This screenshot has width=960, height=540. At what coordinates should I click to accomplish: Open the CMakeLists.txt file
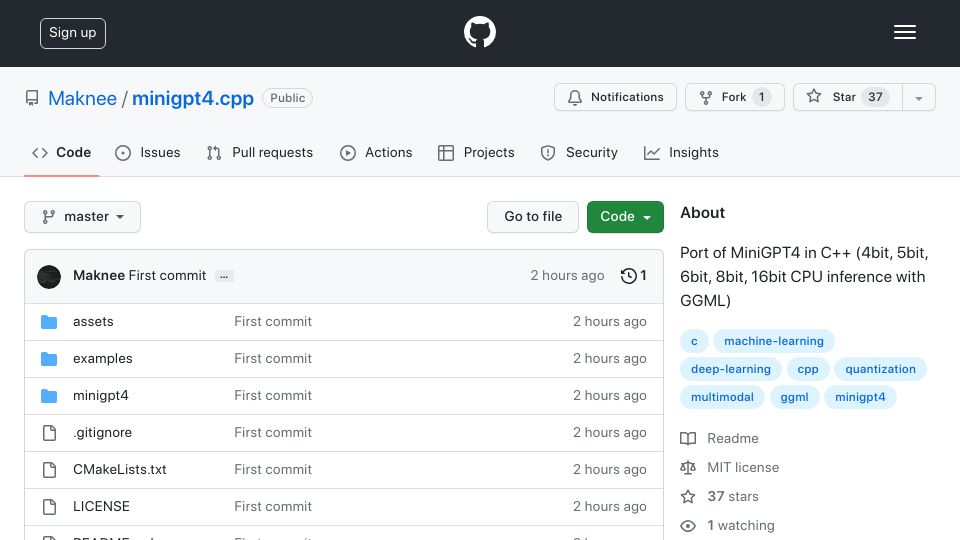(120, 470)
